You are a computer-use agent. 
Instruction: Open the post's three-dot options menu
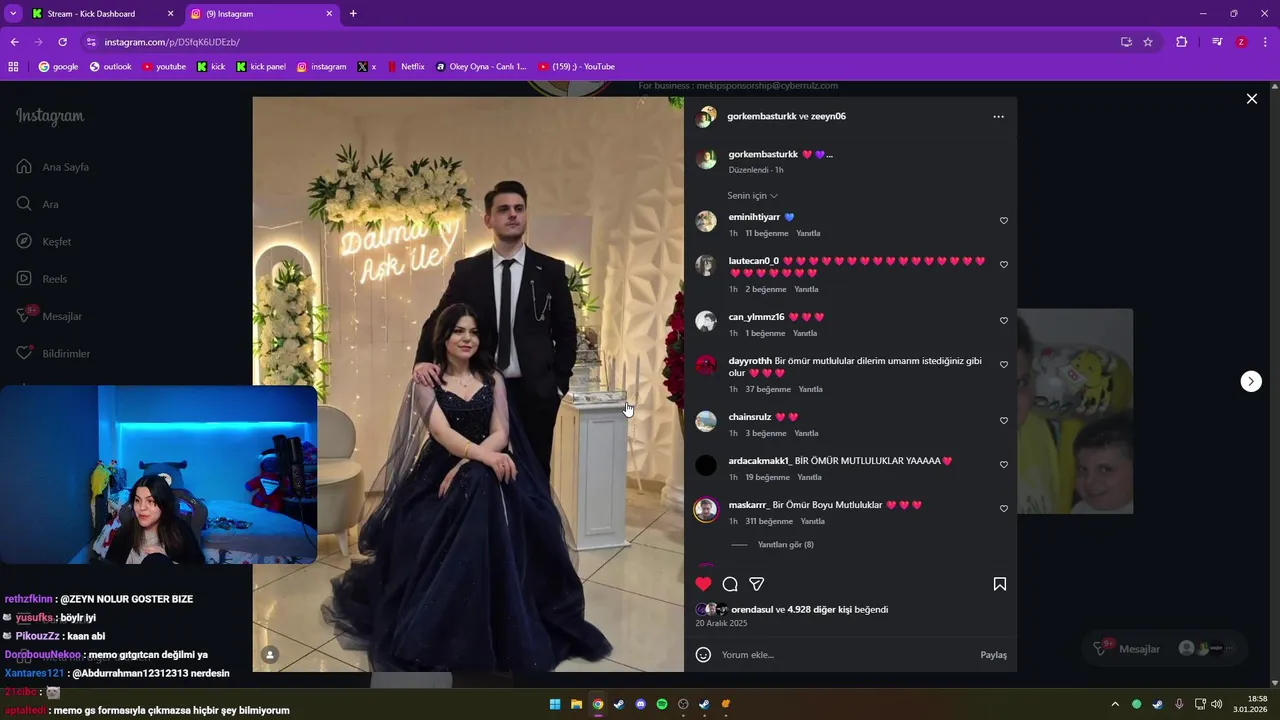click(x=998, y=117)
